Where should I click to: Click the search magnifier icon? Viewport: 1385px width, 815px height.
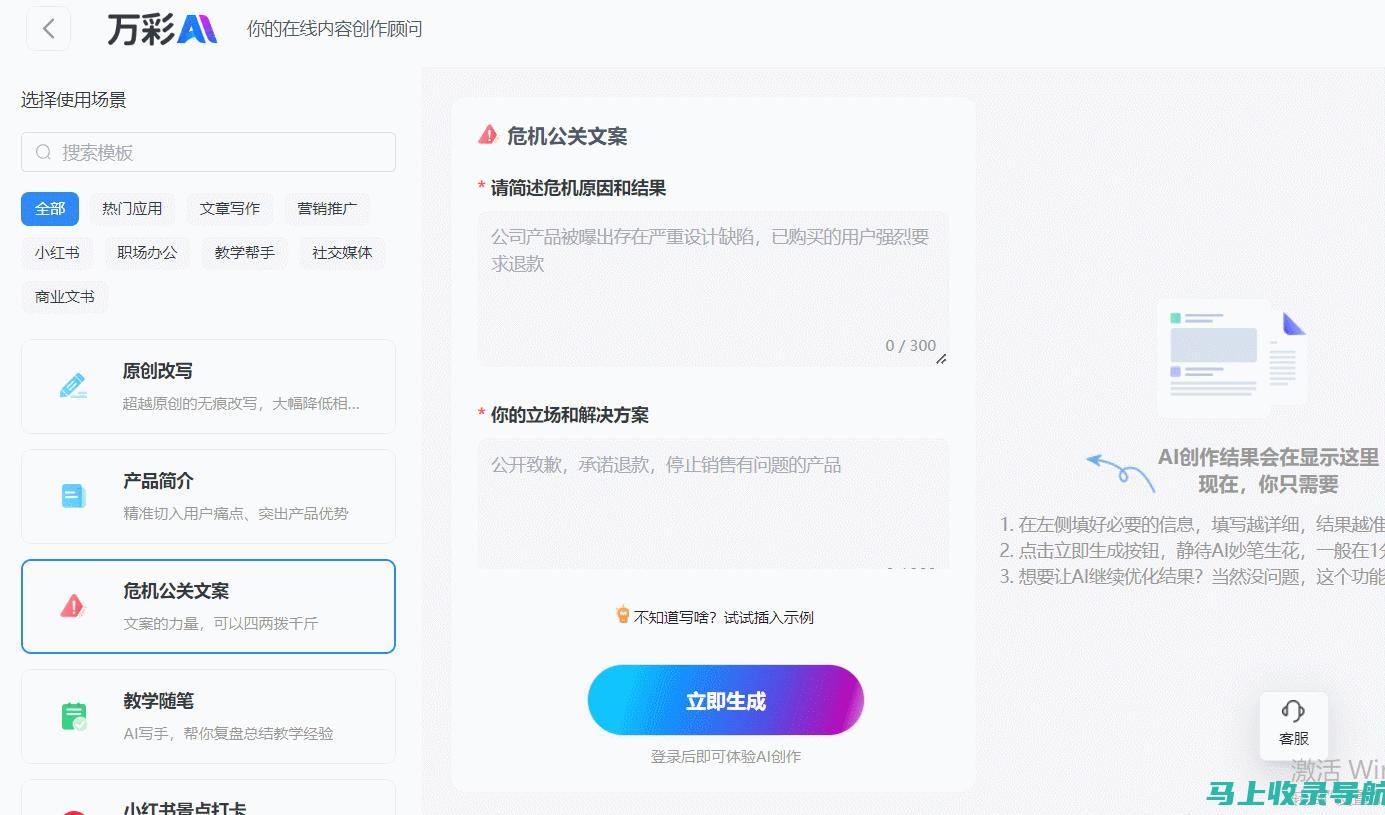[x=43, y=152]
